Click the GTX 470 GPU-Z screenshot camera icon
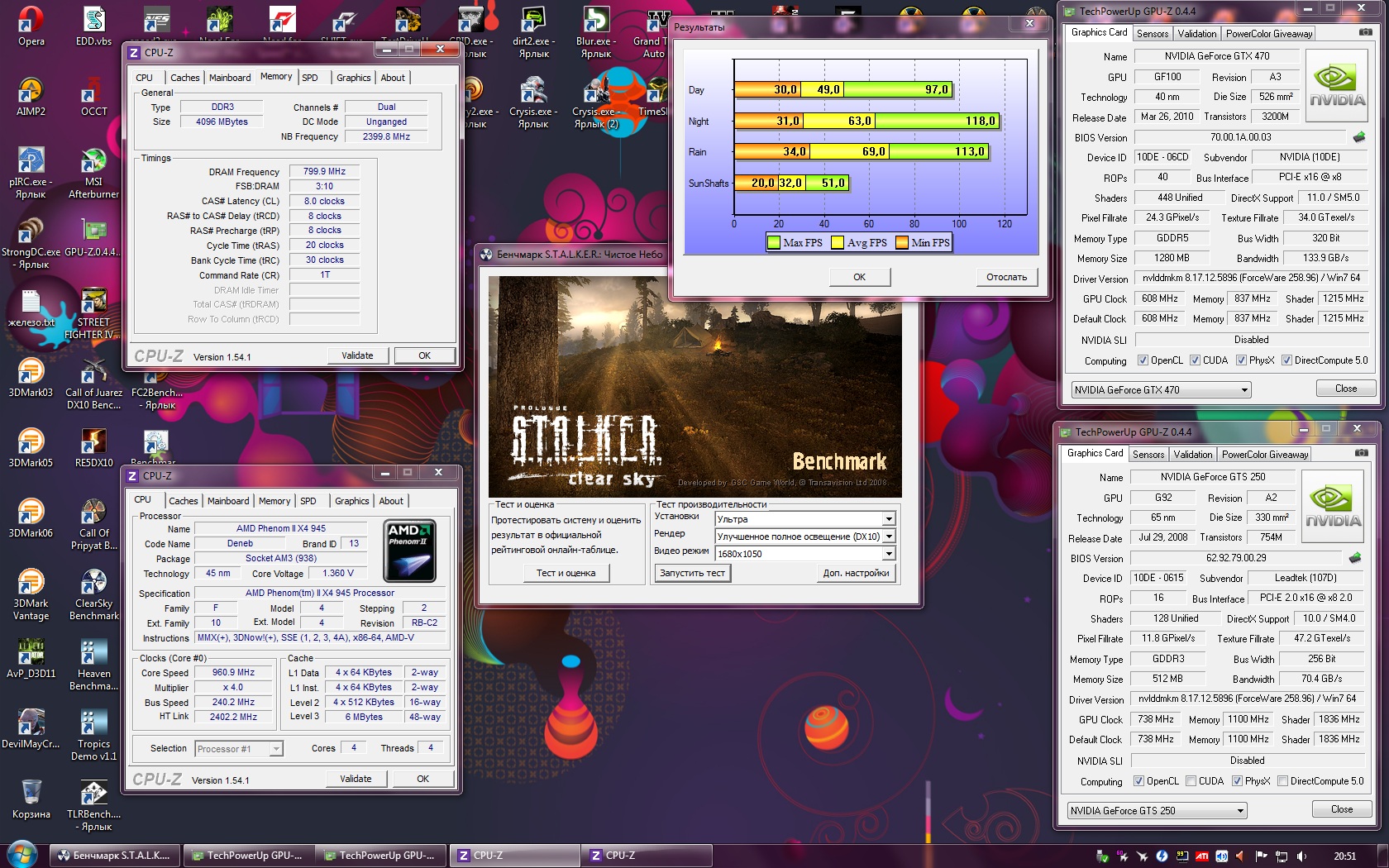Viewport: 1389px width, 868px height. coord(1366,32)
